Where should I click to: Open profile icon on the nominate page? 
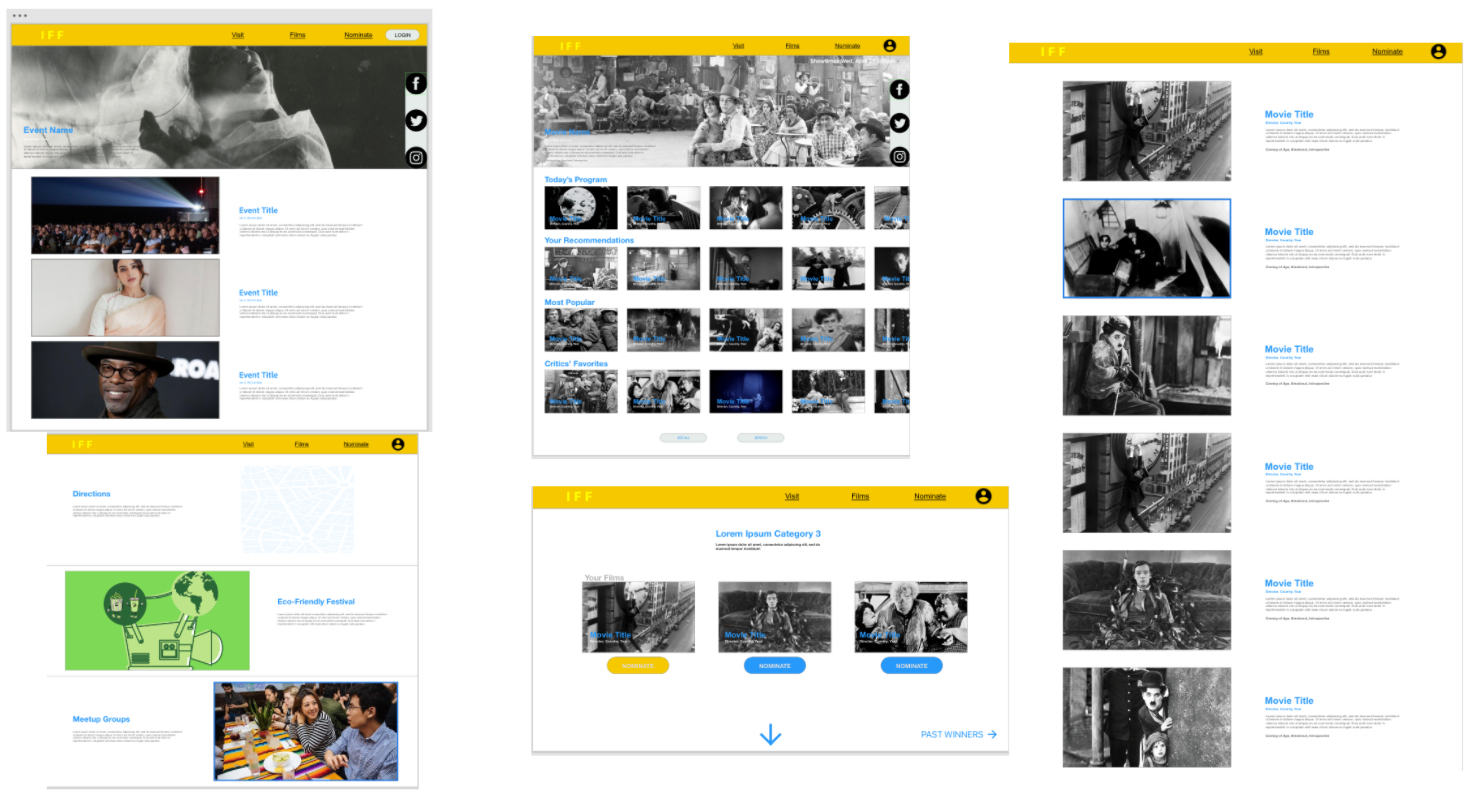(x=983, y=496)
